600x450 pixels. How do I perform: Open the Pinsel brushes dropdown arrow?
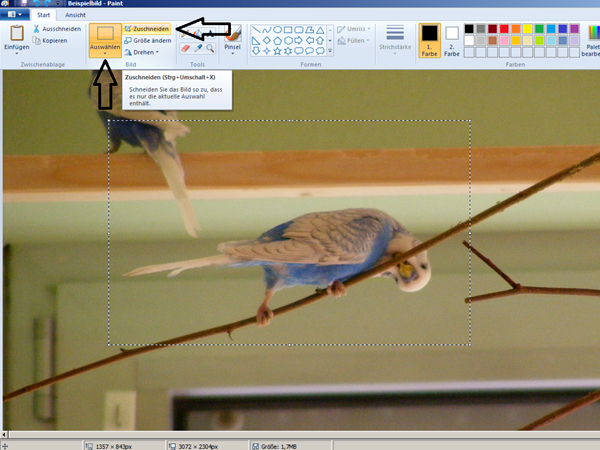(x=233, y=54)
